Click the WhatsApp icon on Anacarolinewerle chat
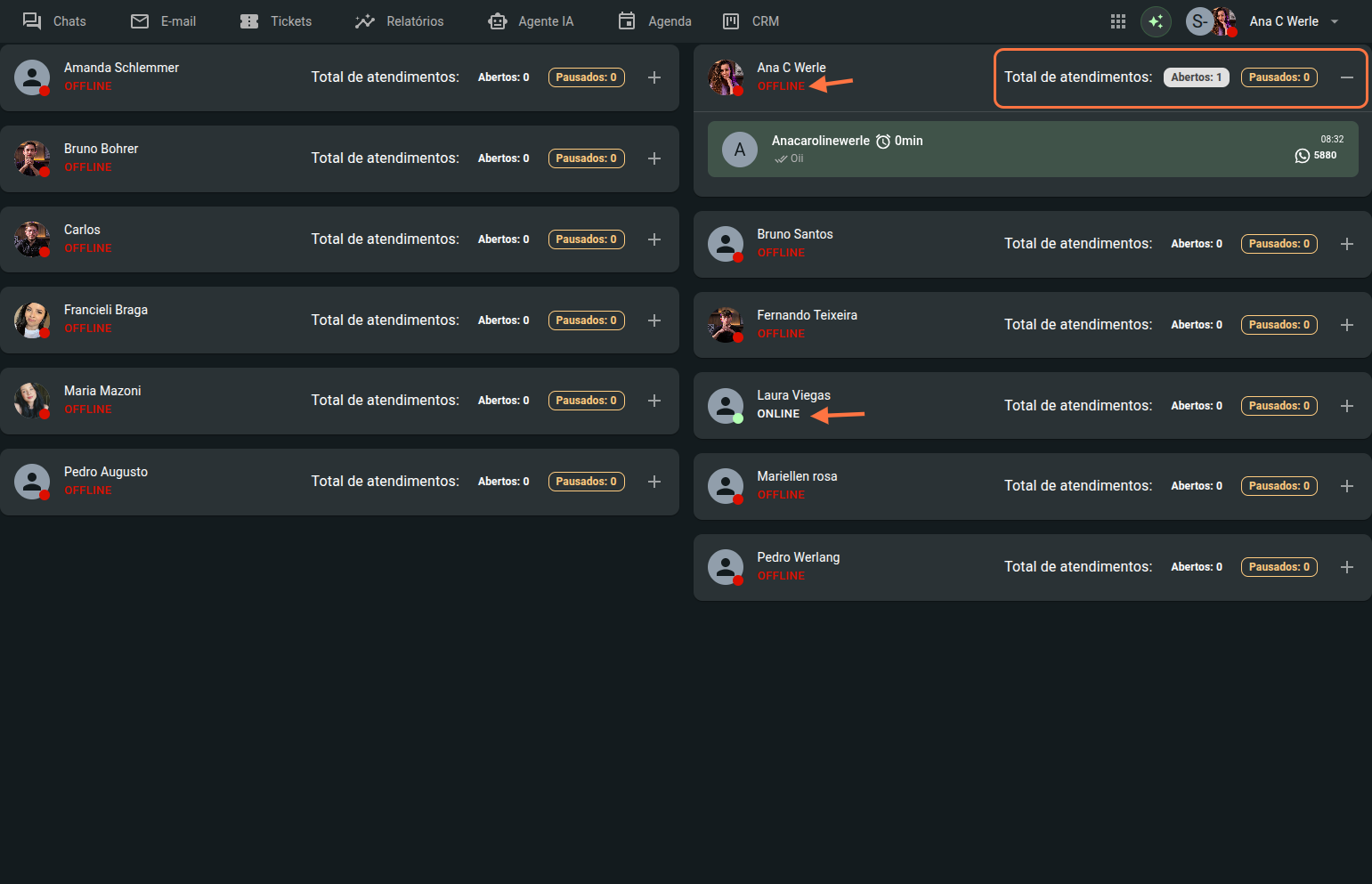This screenshot has width=1372, height=884. click(1302, 156)
